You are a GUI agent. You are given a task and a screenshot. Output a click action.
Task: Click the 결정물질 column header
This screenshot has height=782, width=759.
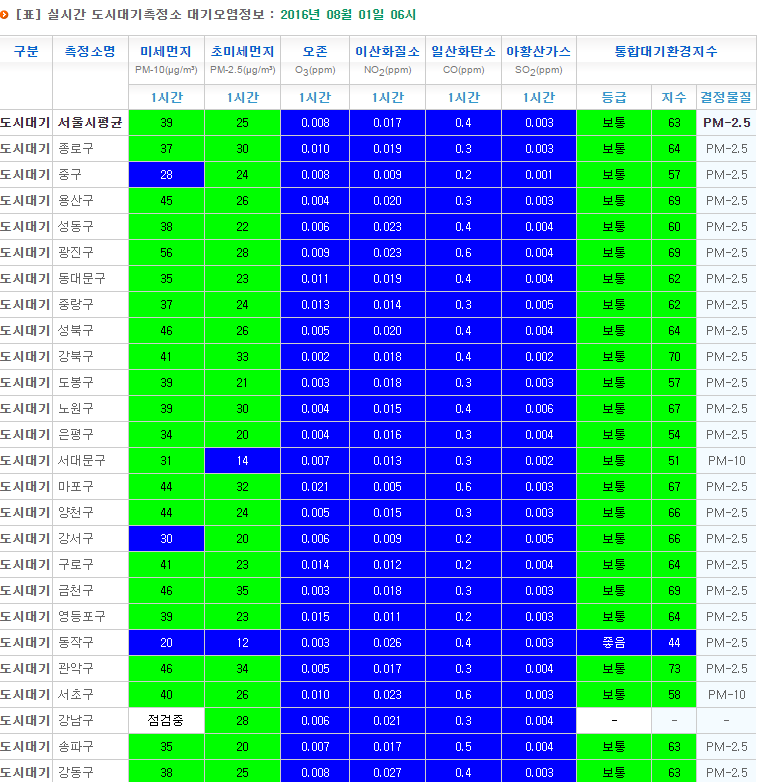[726, 97]
